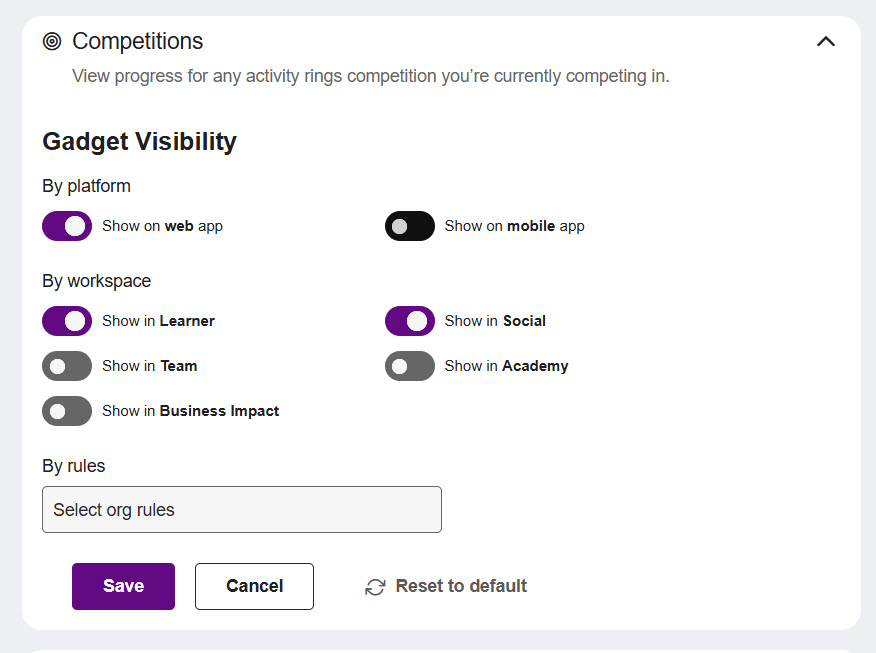Turn off the Show in Social toggle

(x=410, y=321)
